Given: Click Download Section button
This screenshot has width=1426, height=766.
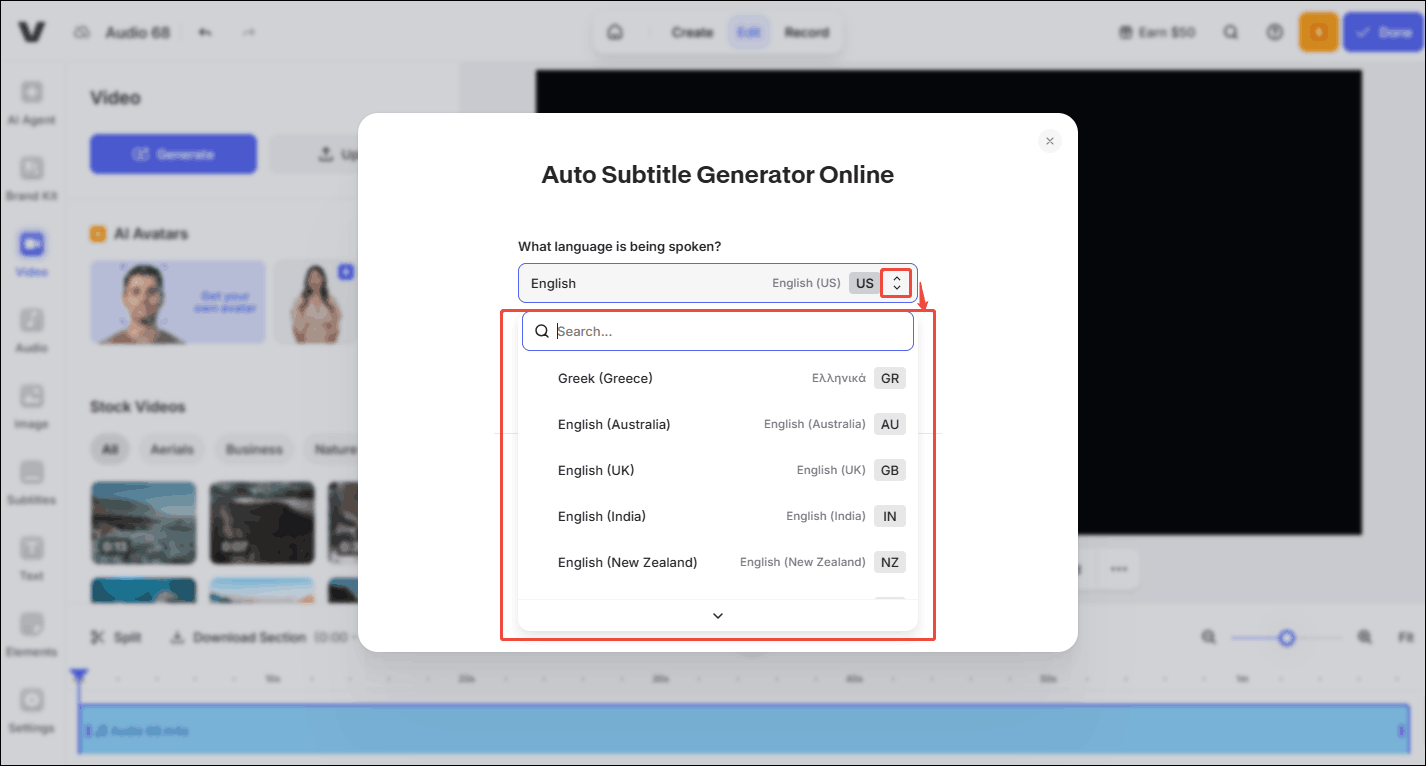Looking at the screenshot, I should pos(237,637).
